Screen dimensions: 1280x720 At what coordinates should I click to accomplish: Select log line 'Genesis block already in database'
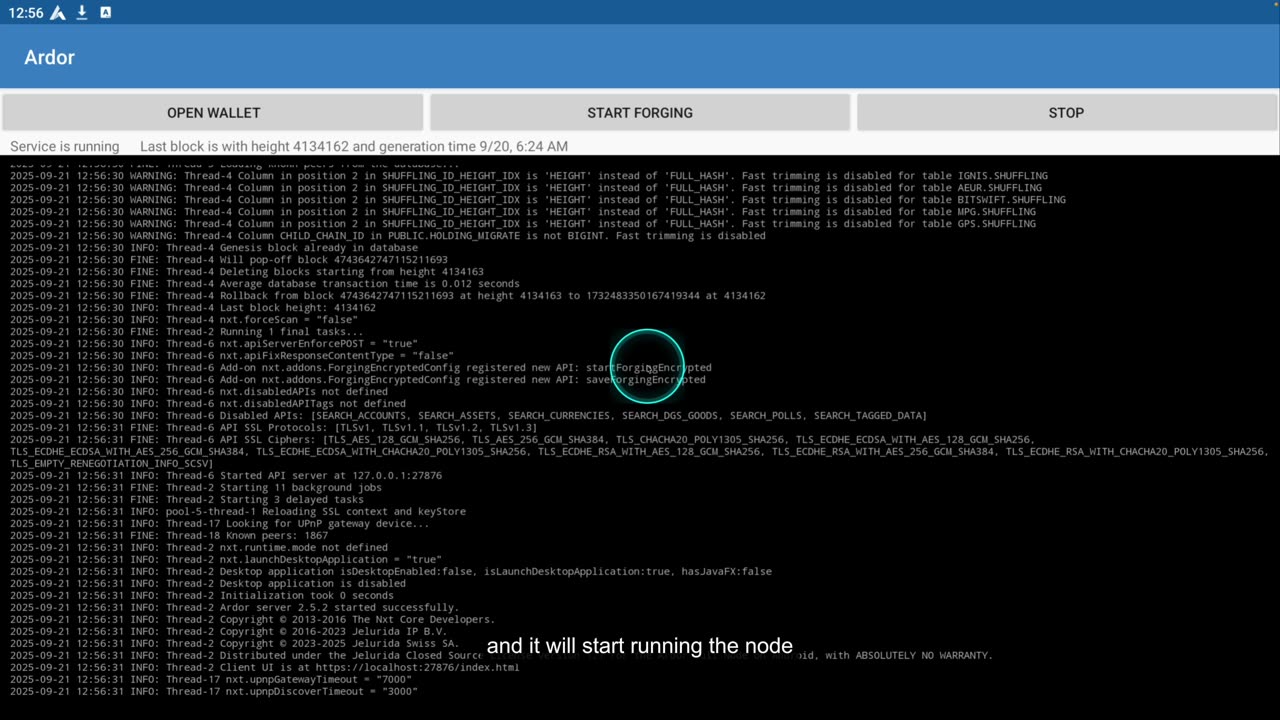pyautogui.click(x=214, y=248)
